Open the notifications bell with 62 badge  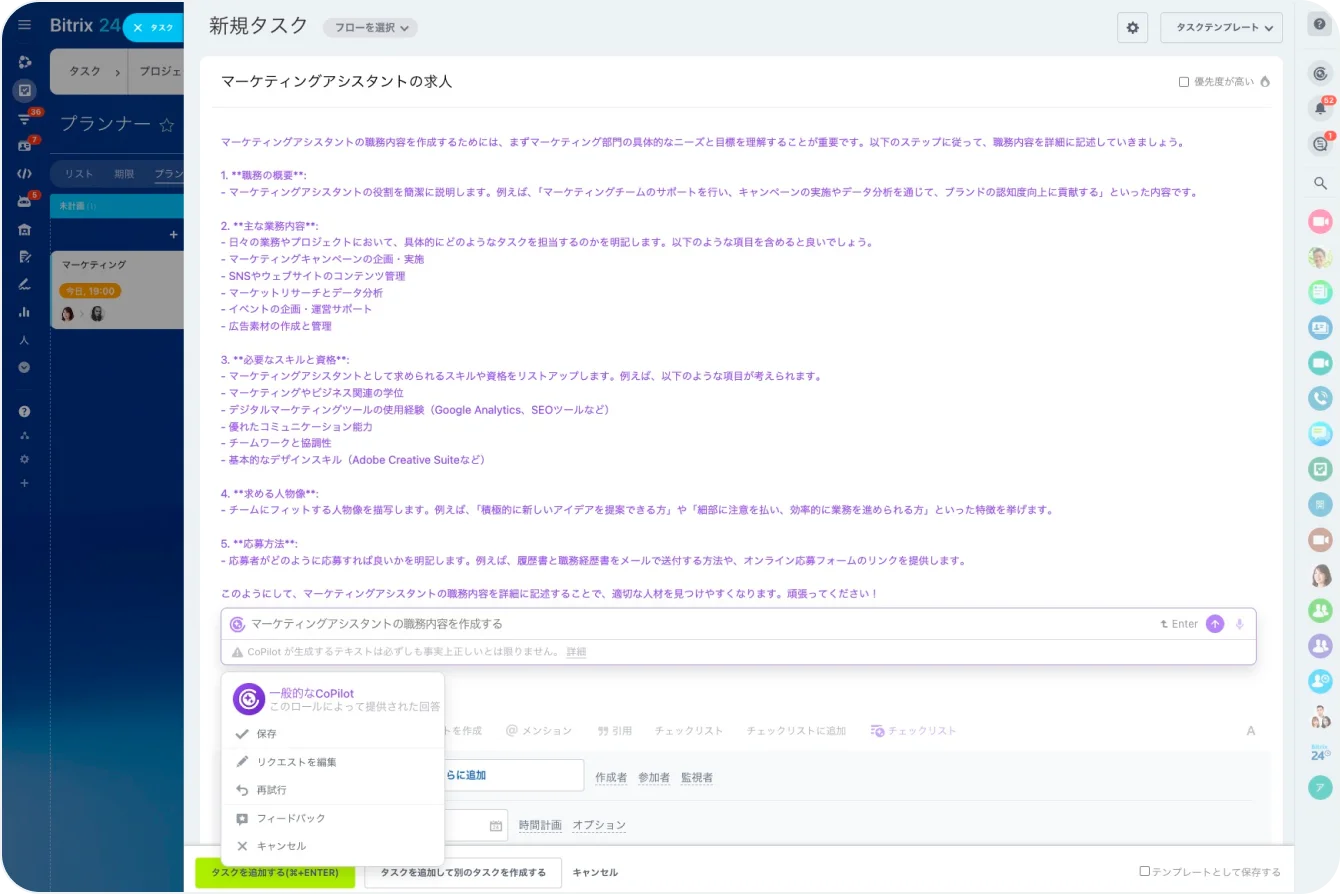point(1319,107)
